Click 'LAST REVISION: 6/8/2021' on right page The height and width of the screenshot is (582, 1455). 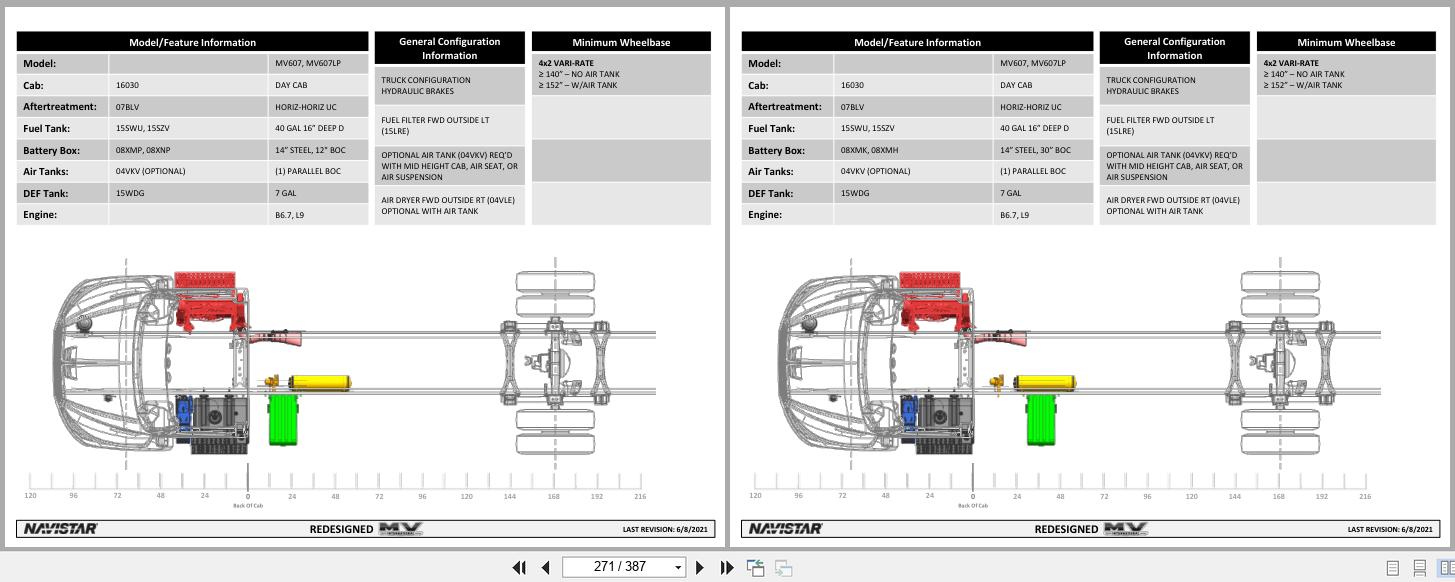(x=1390, y=530)
